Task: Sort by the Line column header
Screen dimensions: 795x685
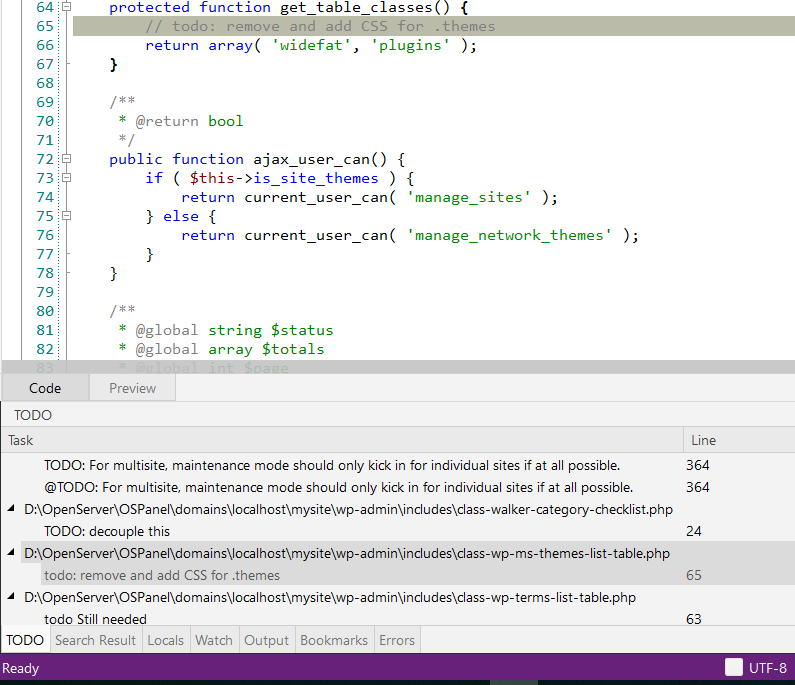Action: (x=739, y=440)
